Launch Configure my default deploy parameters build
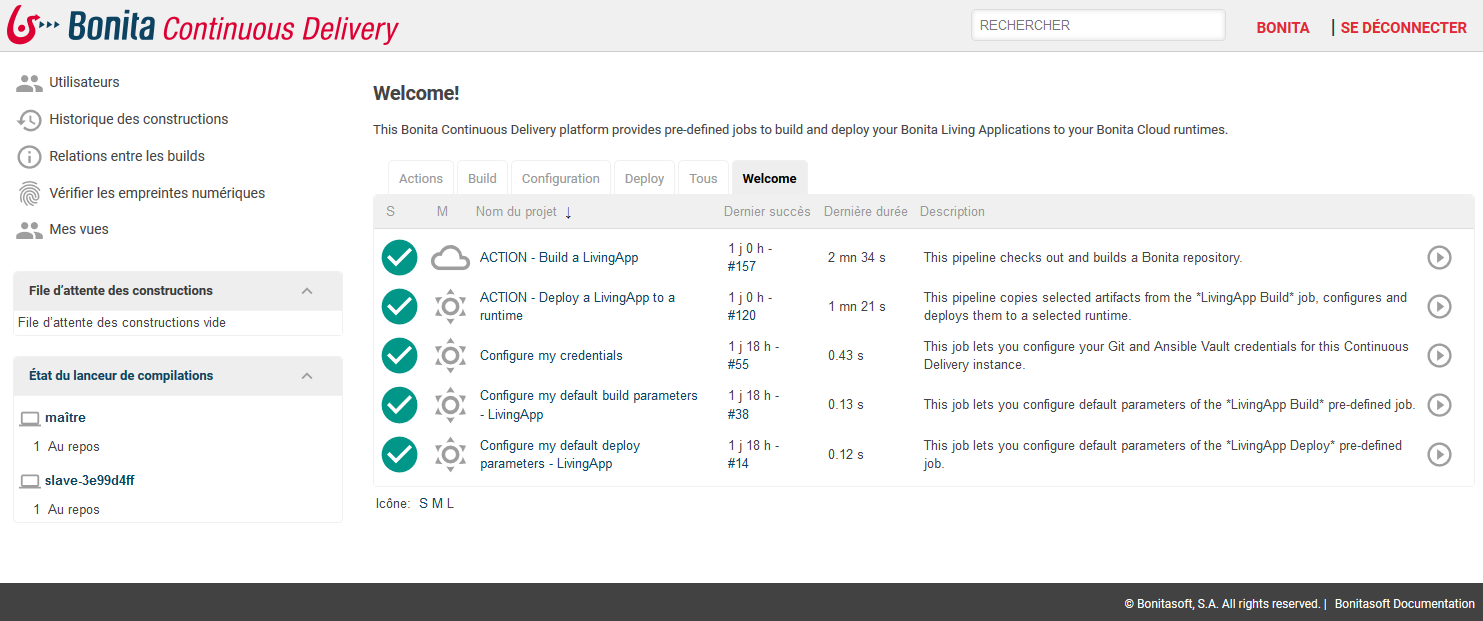This screenshot has width=1483, height=621. pos(1438,455)
